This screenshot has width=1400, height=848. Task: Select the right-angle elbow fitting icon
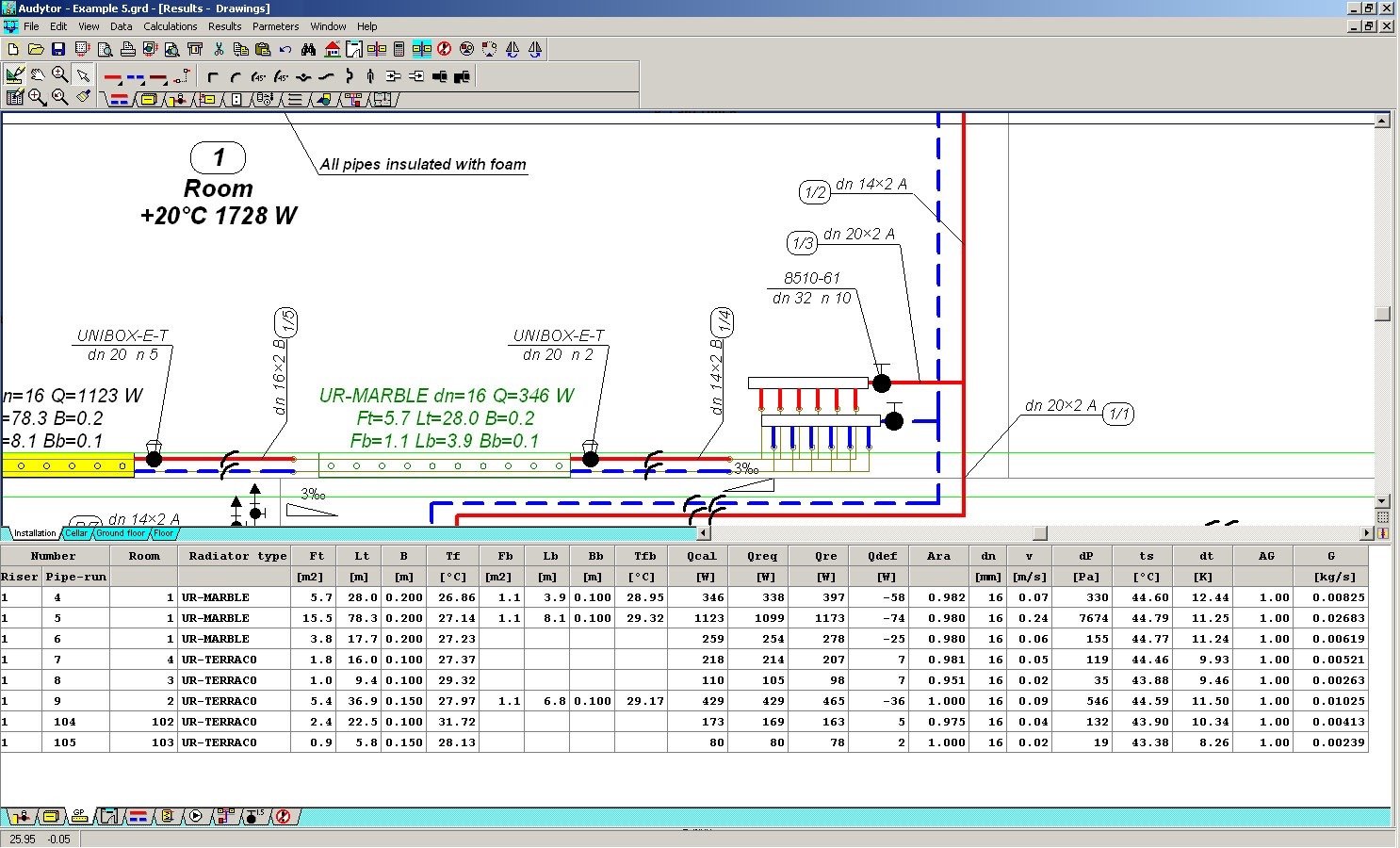coord(213,77)
